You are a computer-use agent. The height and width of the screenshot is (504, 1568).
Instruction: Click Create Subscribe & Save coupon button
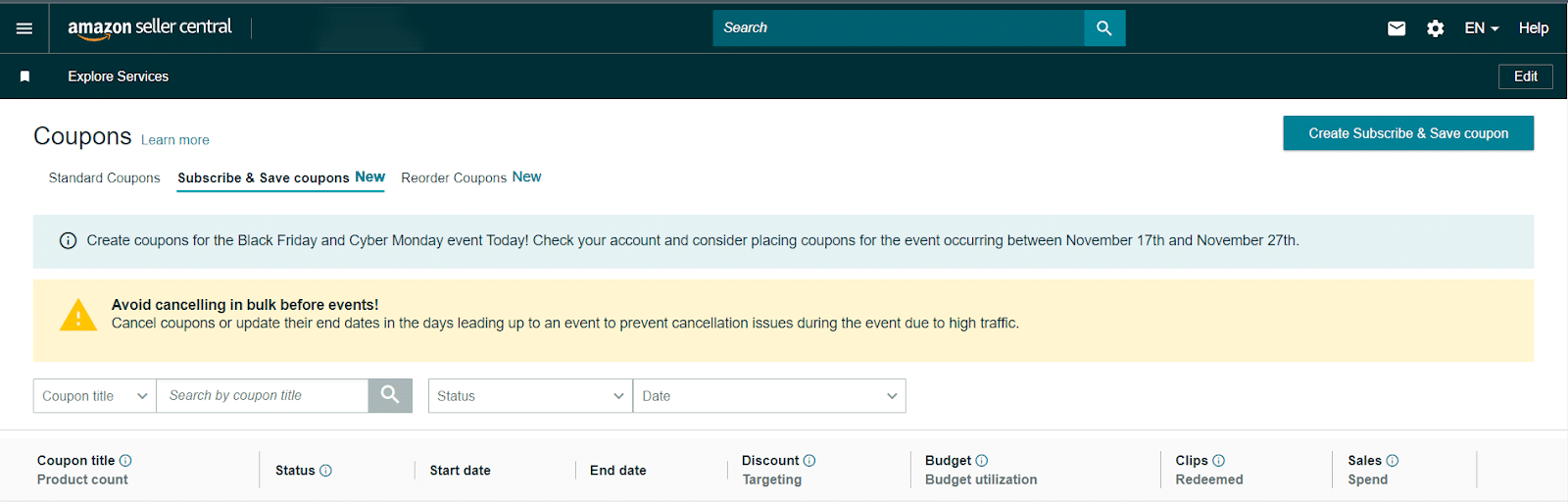point(1408,133)
